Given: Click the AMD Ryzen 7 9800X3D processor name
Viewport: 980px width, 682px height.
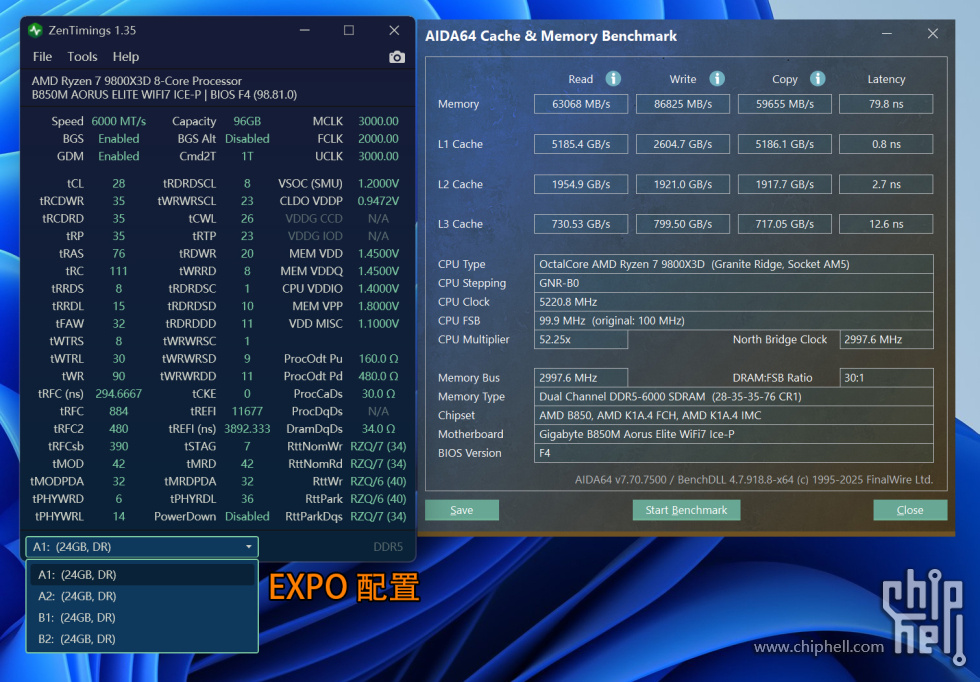Looking at the screenshot, I should (137, 81).
